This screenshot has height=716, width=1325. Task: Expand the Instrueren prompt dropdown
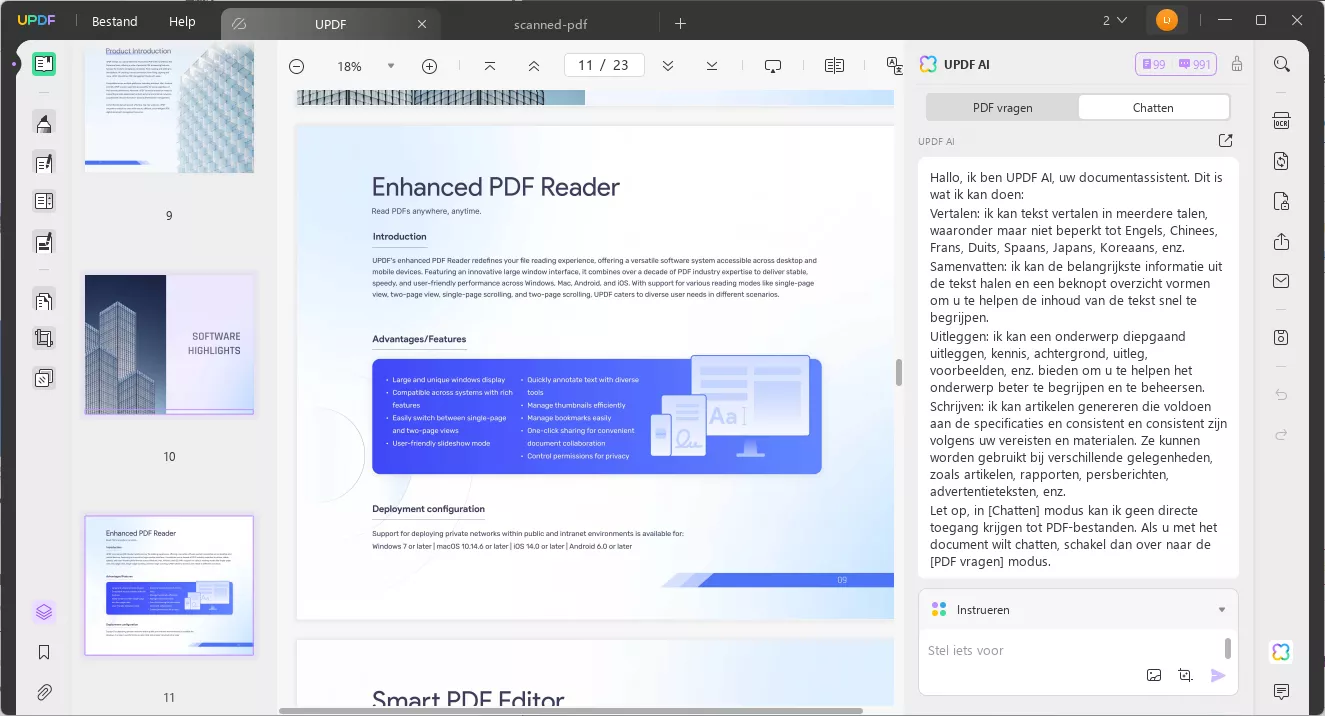1222,610
